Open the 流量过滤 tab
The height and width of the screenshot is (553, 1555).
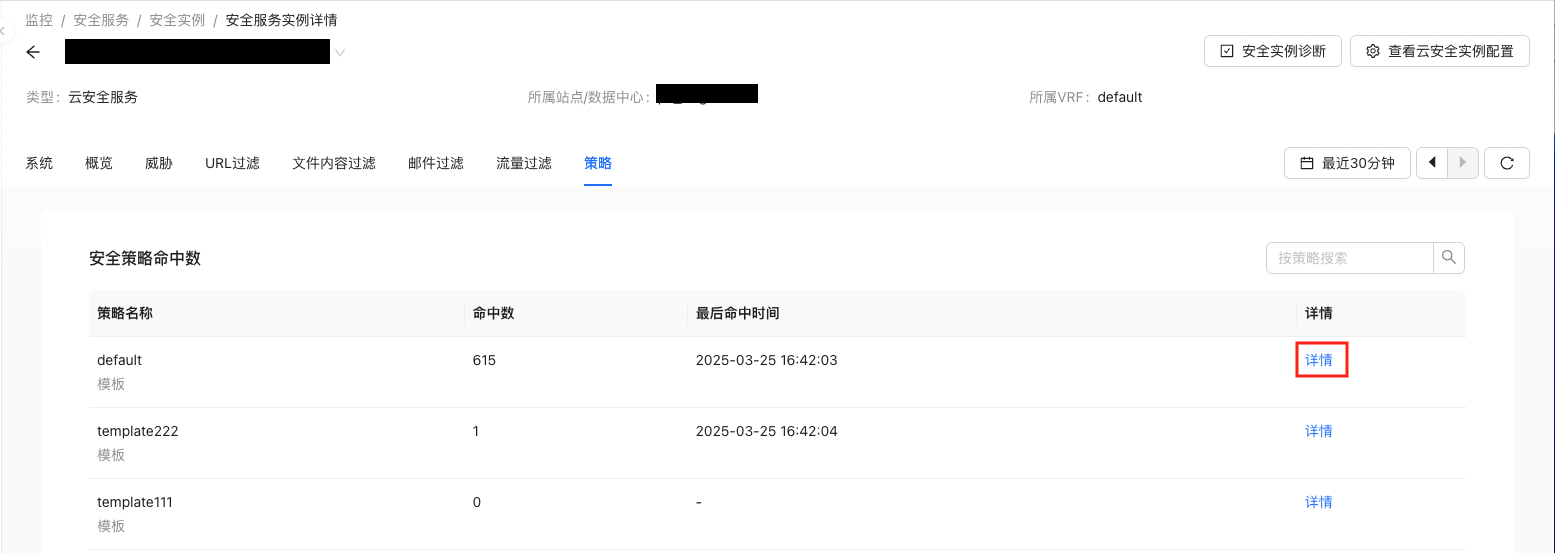pos(524,163)
